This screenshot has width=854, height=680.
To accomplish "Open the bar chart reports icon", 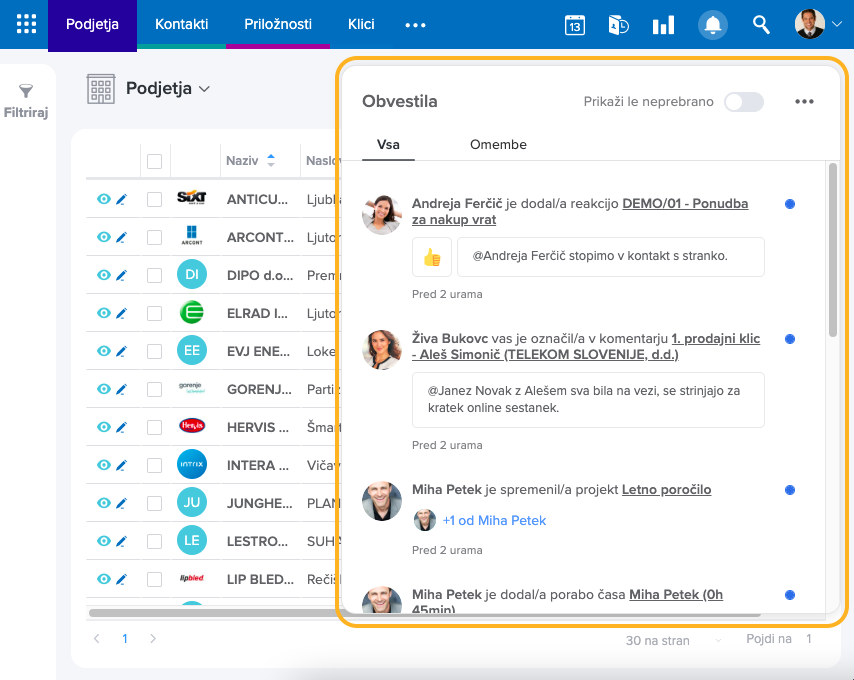I will (x=663, y=25).
